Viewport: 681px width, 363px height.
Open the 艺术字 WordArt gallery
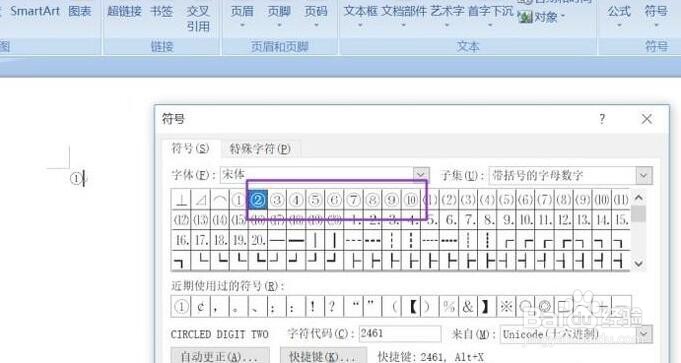(447, 16)
